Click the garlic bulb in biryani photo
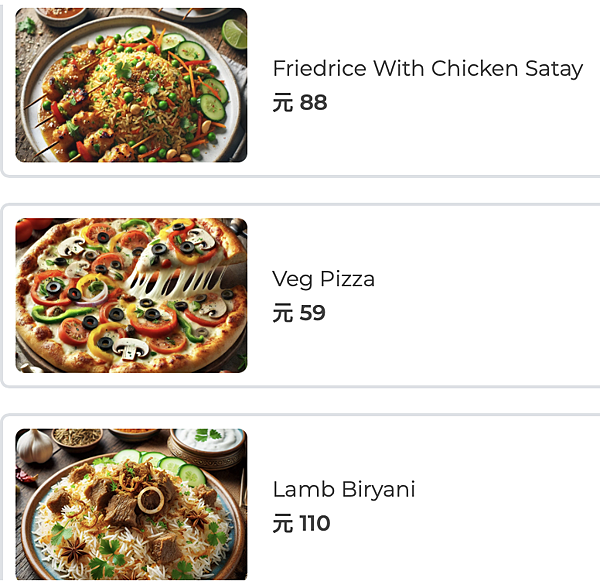 click(34, 446)
